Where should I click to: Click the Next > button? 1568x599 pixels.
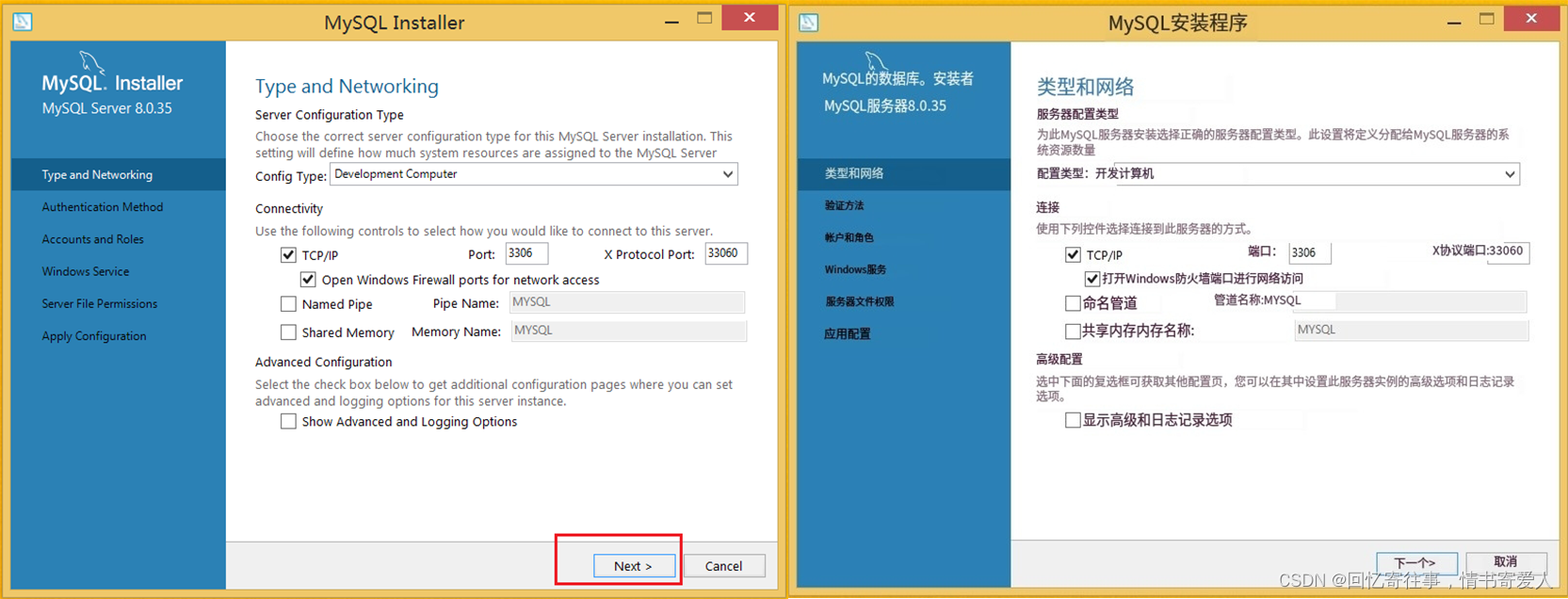(x=634, y=565)
